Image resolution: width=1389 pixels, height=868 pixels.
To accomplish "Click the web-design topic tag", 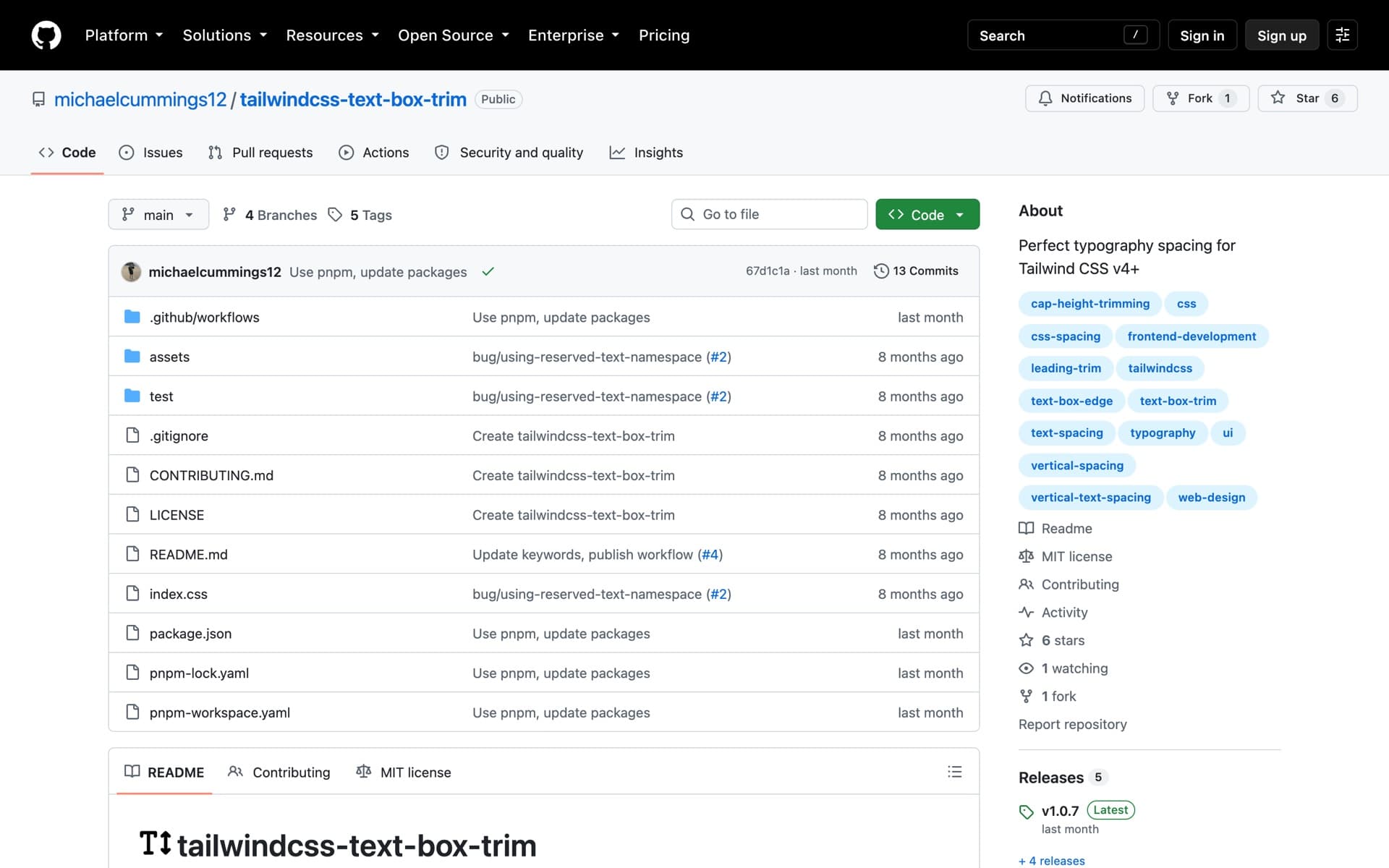I will tap(1211, 498).
